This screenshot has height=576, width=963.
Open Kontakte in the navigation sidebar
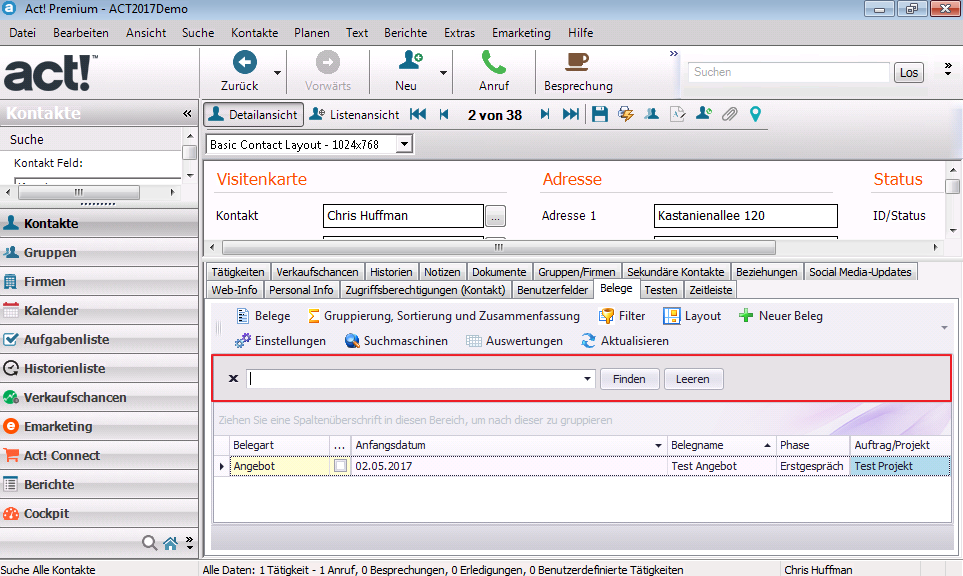(99, 224)
